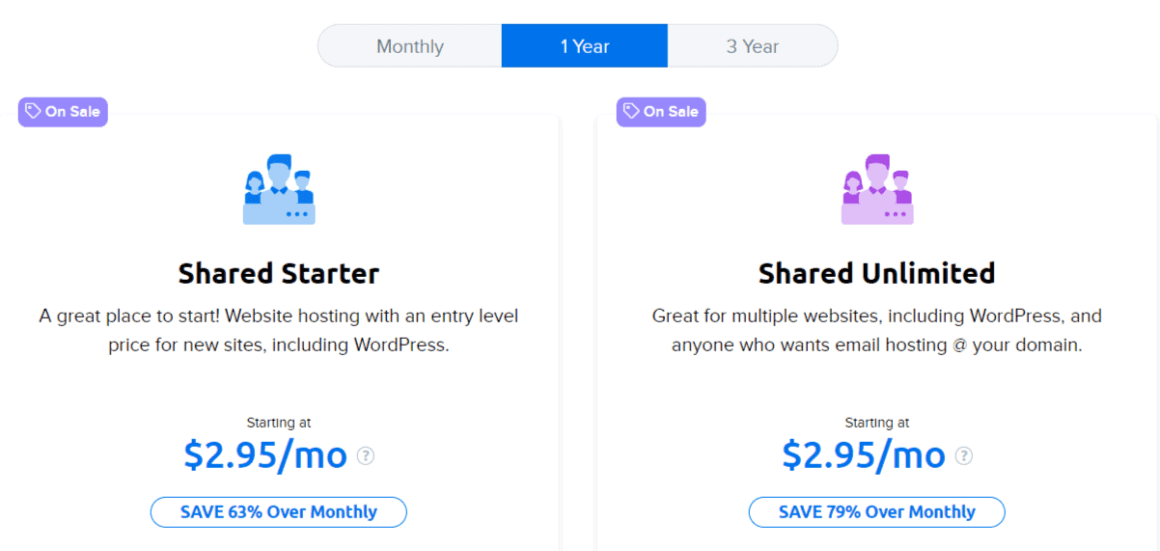Select the 1 Year billing tab
Image resolution: width=1160 pixels, height=551 pixels.
point(584,46)
